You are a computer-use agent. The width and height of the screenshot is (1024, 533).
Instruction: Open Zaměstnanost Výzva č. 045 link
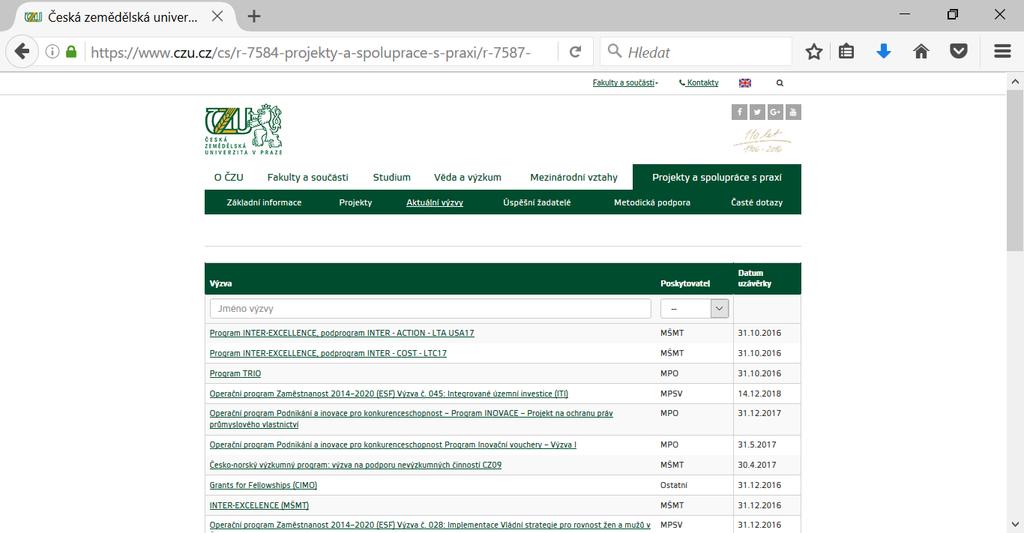click(389, 394)
